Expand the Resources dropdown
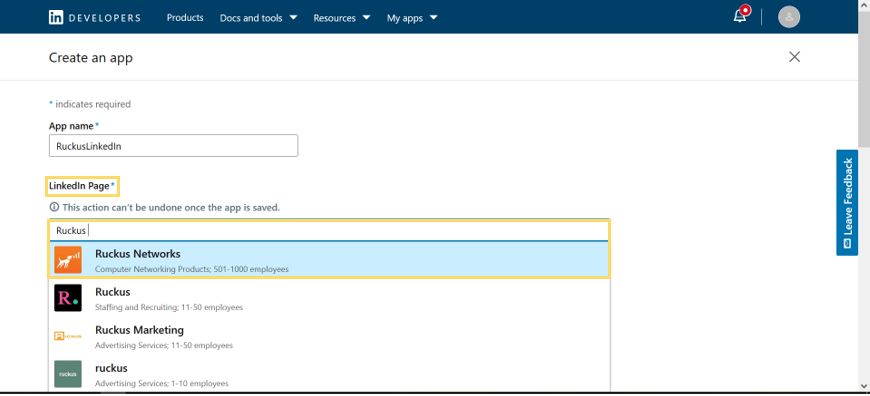This screenshot has width=870, height=396. (x=342, y=18)
